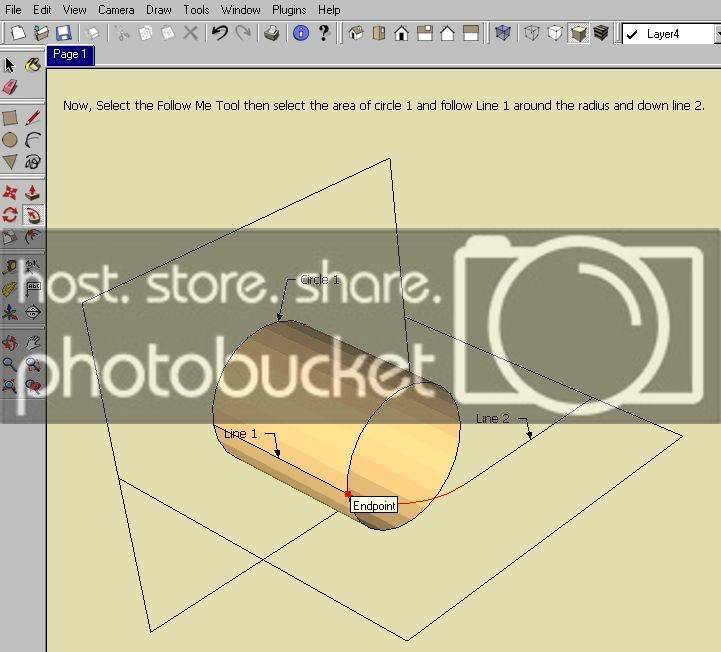Select the Arc tool
721x652 pixels.
[32, 140]
